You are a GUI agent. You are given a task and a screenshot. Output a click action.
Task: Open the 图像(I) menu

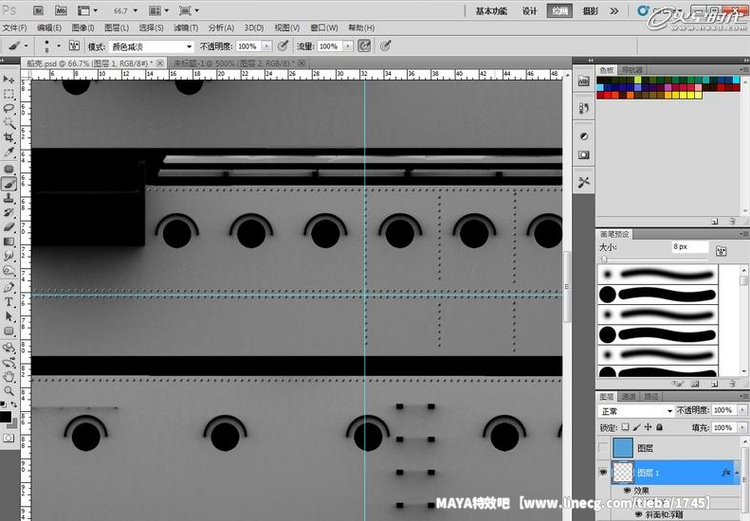pos(83,28)
